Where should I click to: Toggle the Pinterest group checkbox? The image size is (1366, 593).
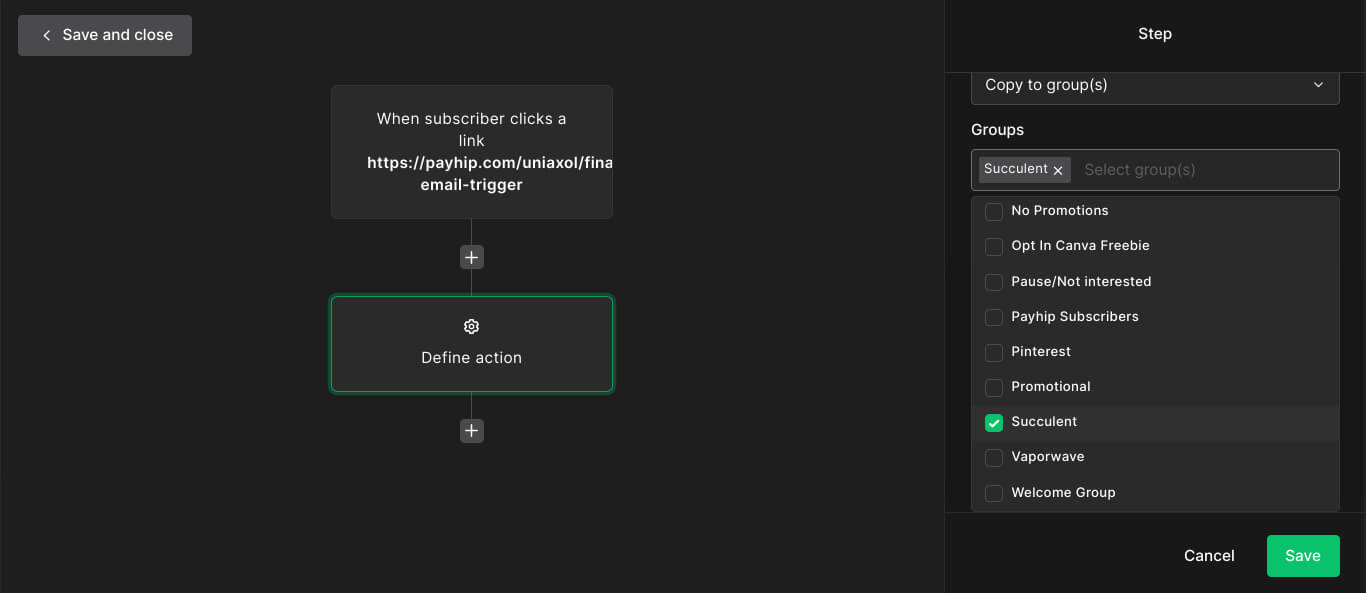coord(994,352)
